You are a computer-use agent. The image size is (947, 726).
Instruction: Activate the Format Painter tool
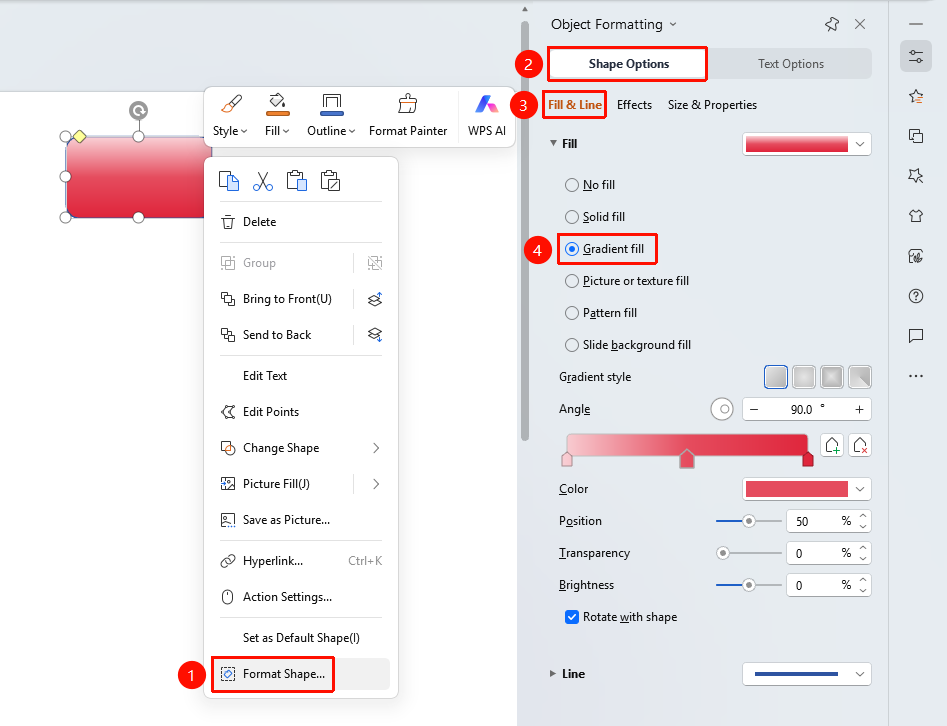408,115
